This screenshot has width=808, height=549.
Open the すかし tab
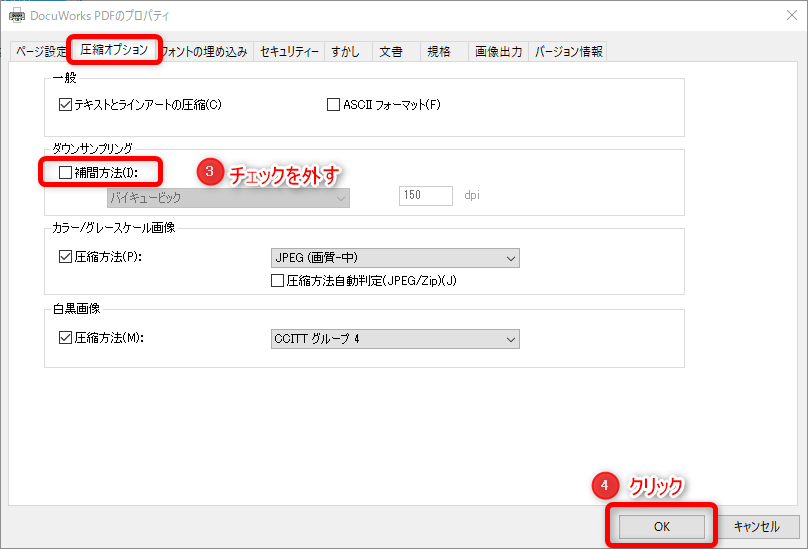tap(345, 51)
